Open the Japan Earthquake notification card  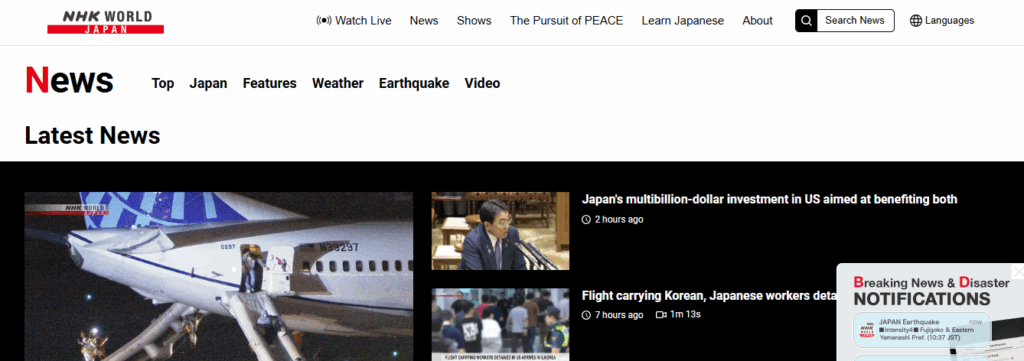pyautogui.click(x=922, y=330)
